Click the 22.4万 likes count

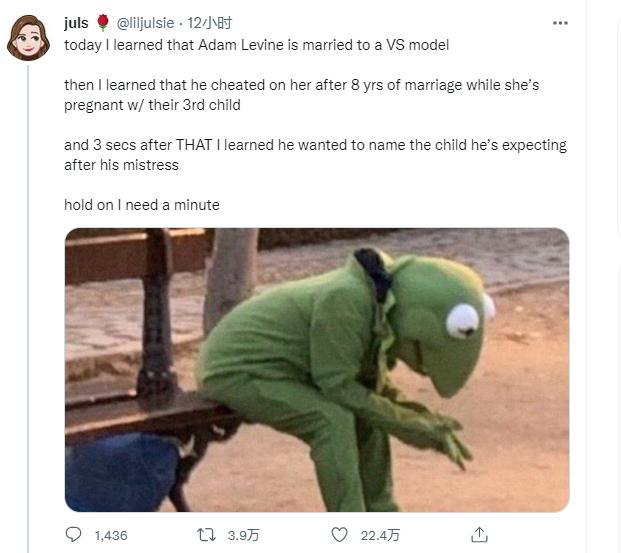click(x=380, y=536)
